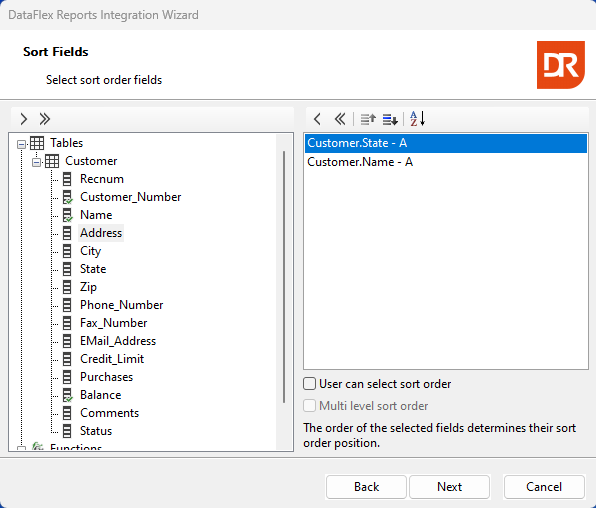Move selected sort field up

tap(368, 119)
